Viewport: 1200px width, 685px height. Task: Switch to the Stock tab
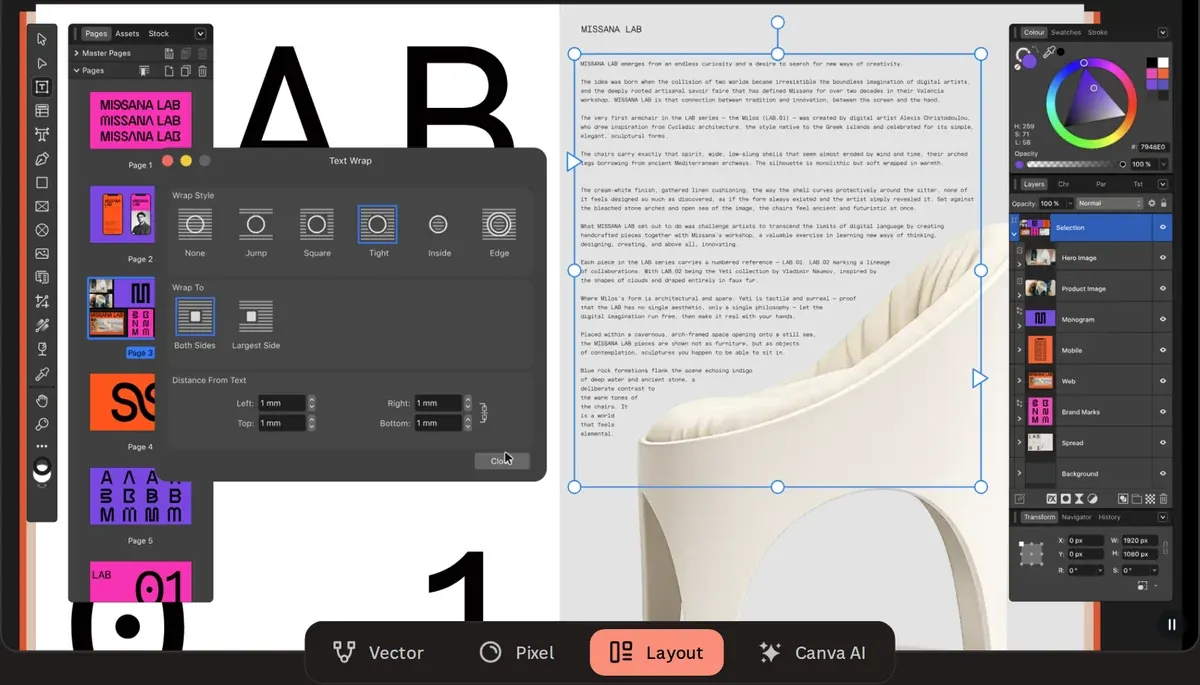159,34
